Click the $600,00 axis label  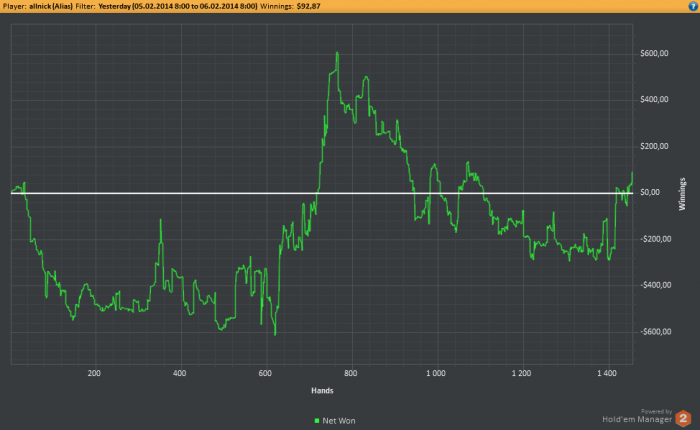654,53
